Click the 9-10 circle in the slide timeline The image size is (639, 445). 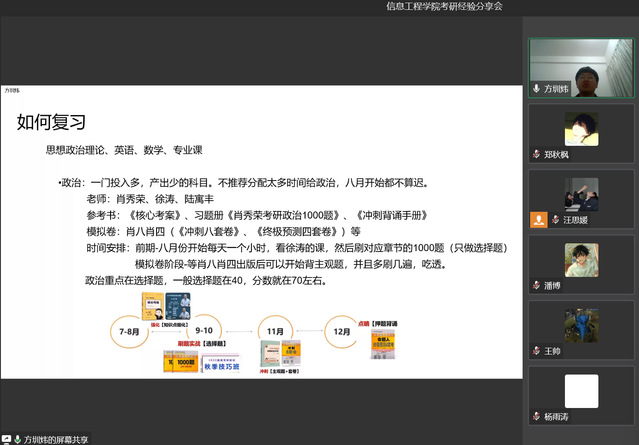point(204,329)
